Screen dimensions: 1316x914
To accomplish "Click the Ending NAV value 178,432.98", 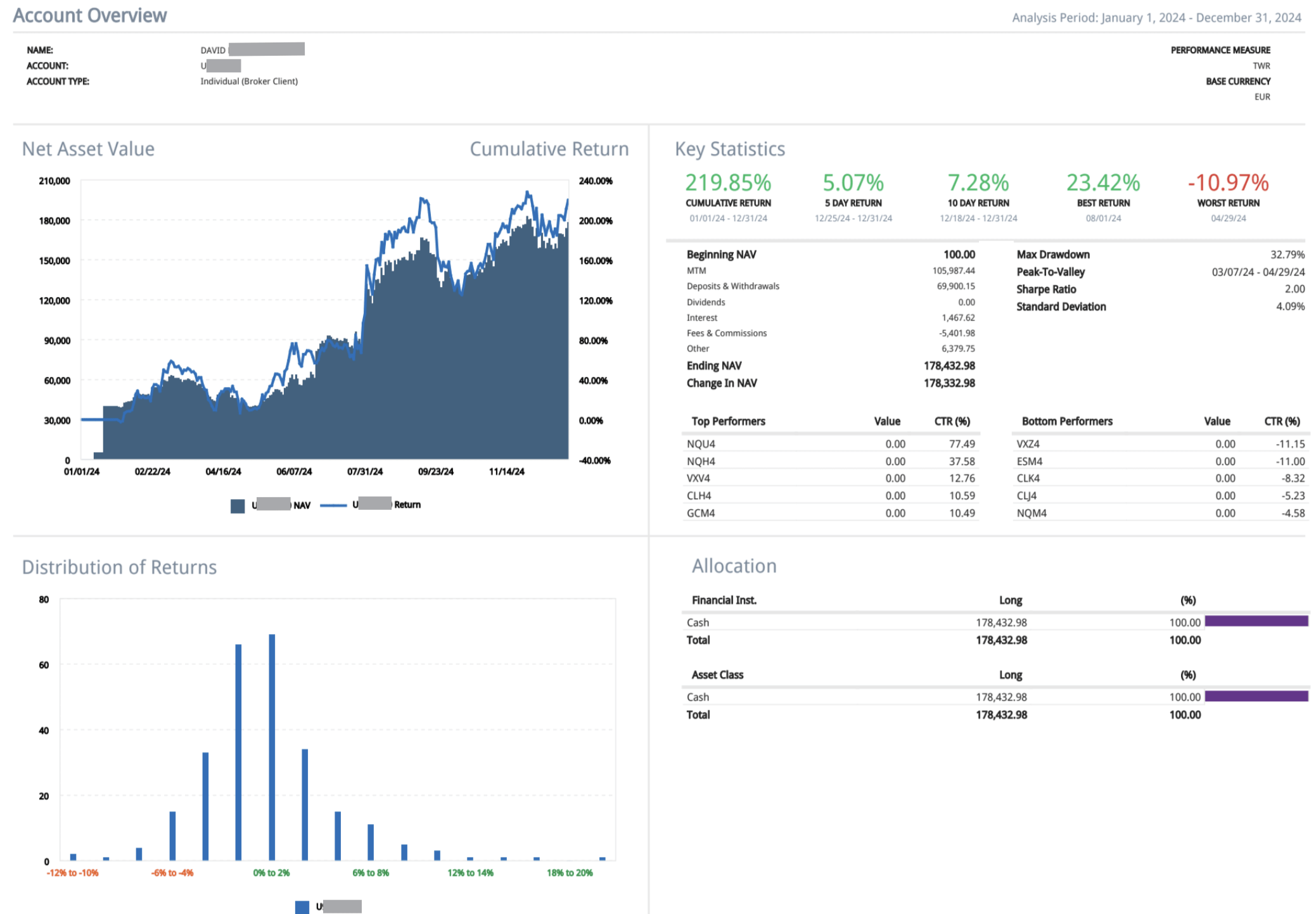I will (949, 366).
